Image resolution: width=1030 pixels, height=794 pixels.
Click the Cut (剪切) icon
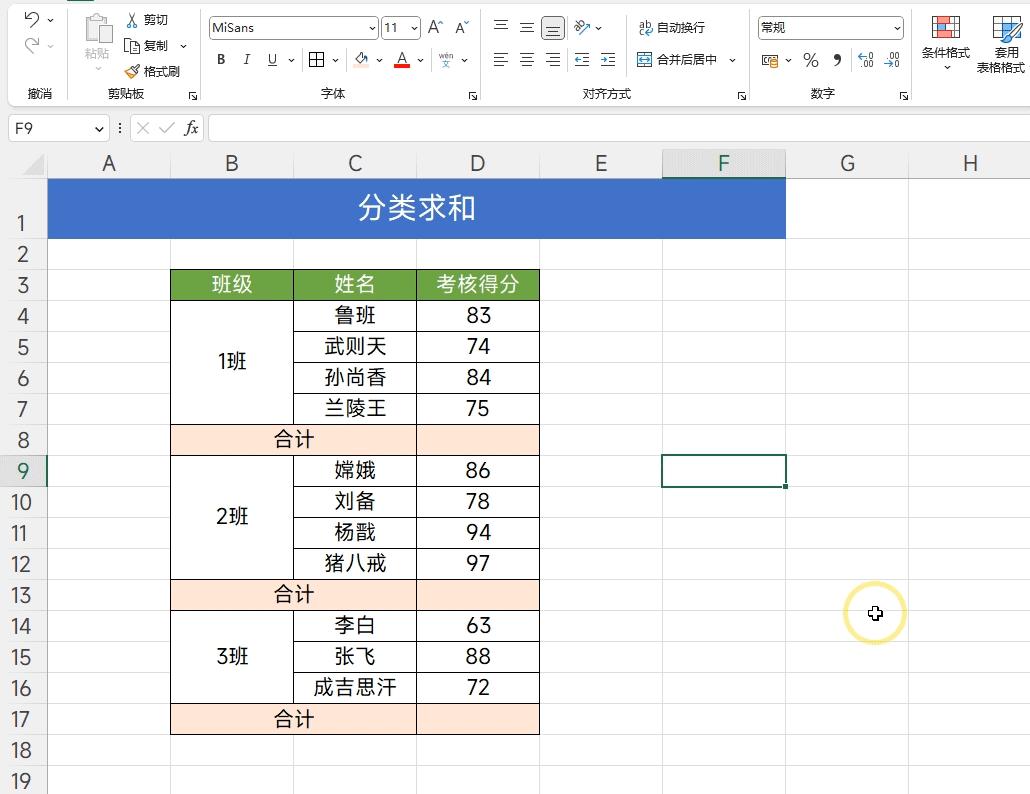(x=131, y=19)
